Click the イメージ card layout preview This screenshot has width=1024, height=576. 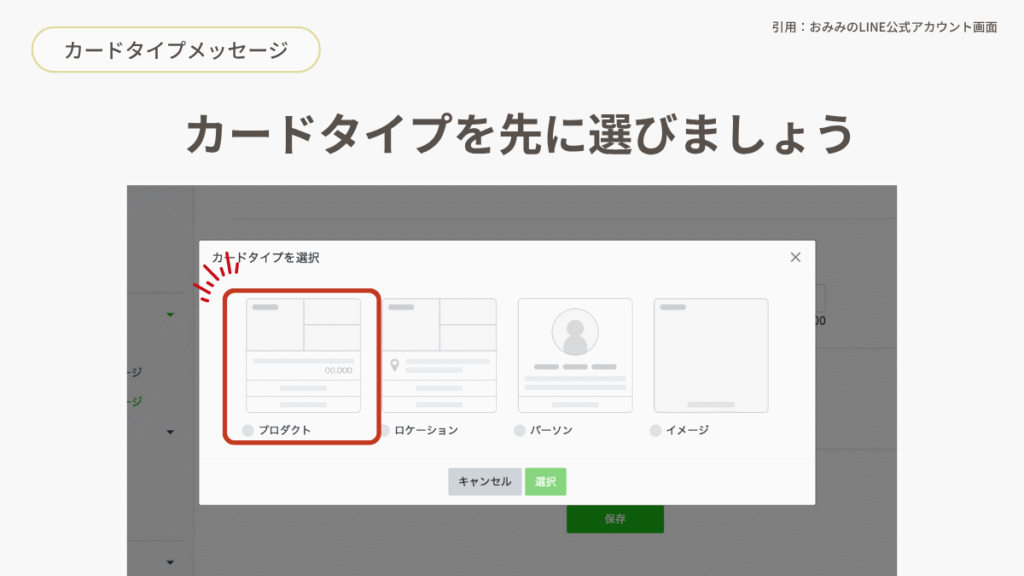tap(711, 355)
